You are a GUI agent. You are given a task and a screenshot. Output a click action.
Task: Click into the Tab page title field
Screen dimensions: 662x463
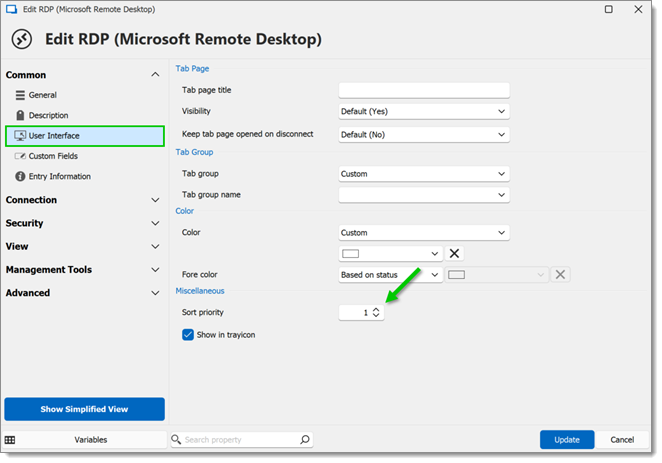(424, 90)
